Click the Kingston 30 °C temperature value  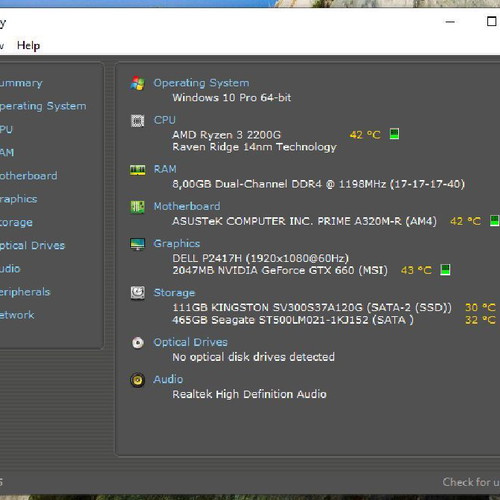[x=480, y=307]
